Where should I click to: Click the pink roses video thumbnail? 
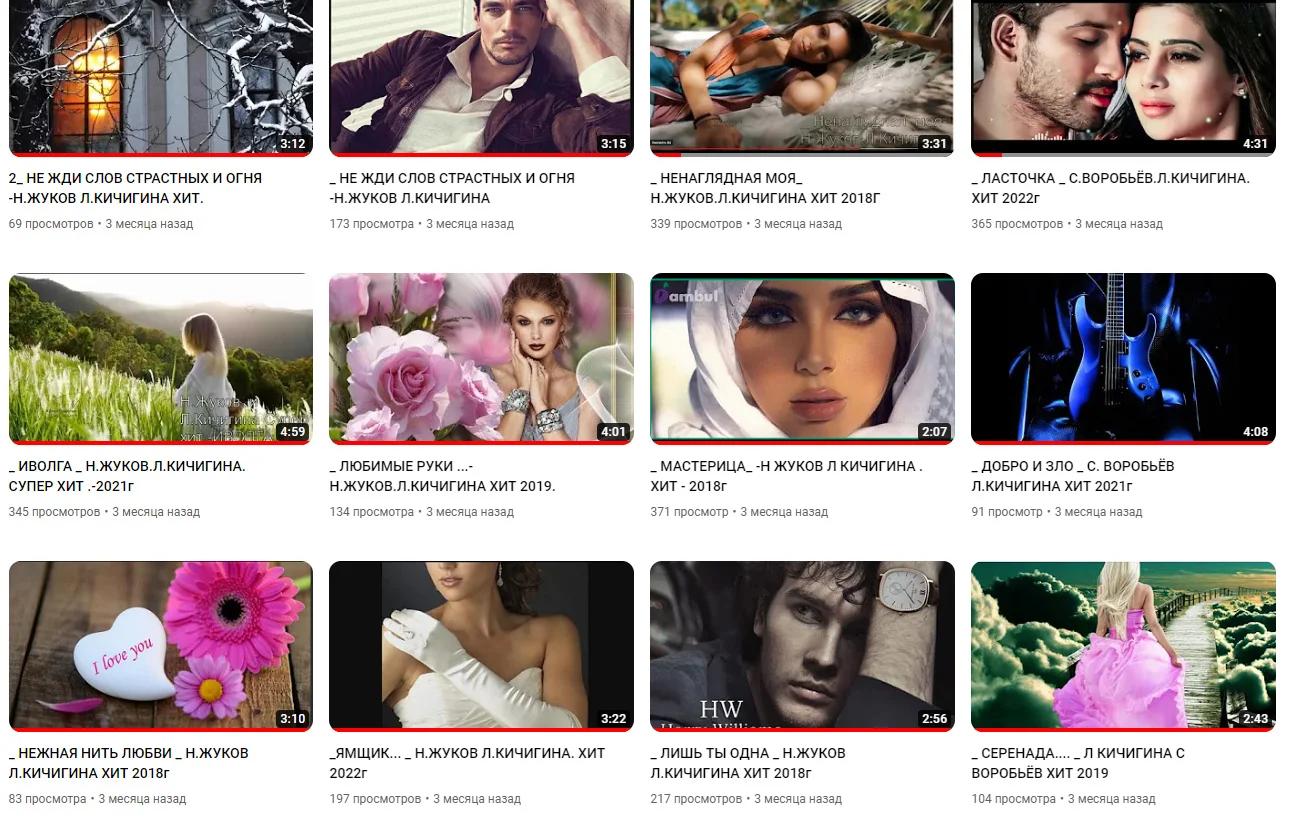pyautogui.click(x=481, y=358)
